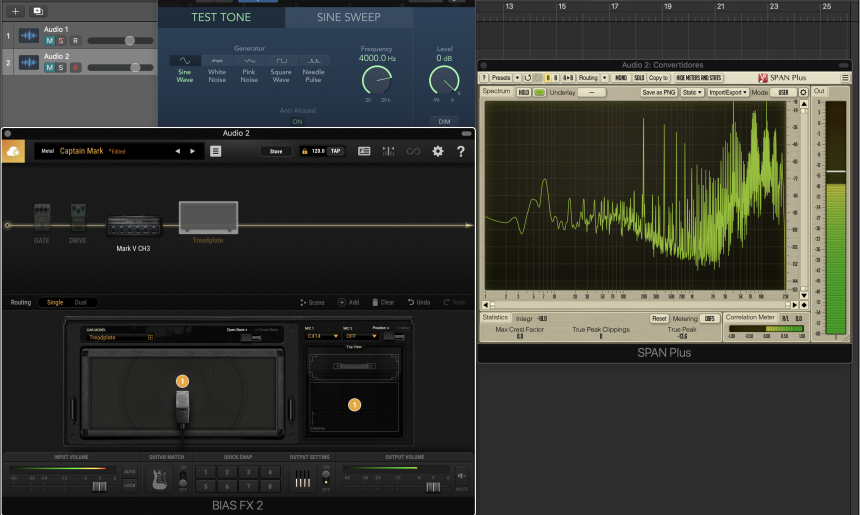860x515 pixels.
Task: Toggle Anti Aliased ON button
Action: pyautogui.click(x=297, y=121)
